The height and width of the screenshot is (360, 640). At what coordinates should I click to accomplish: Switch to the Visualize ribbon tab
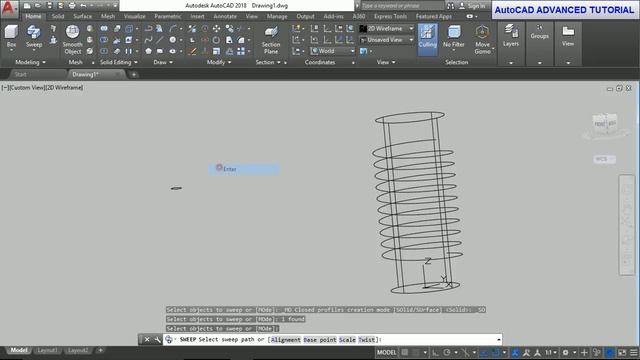coord(135,16)
